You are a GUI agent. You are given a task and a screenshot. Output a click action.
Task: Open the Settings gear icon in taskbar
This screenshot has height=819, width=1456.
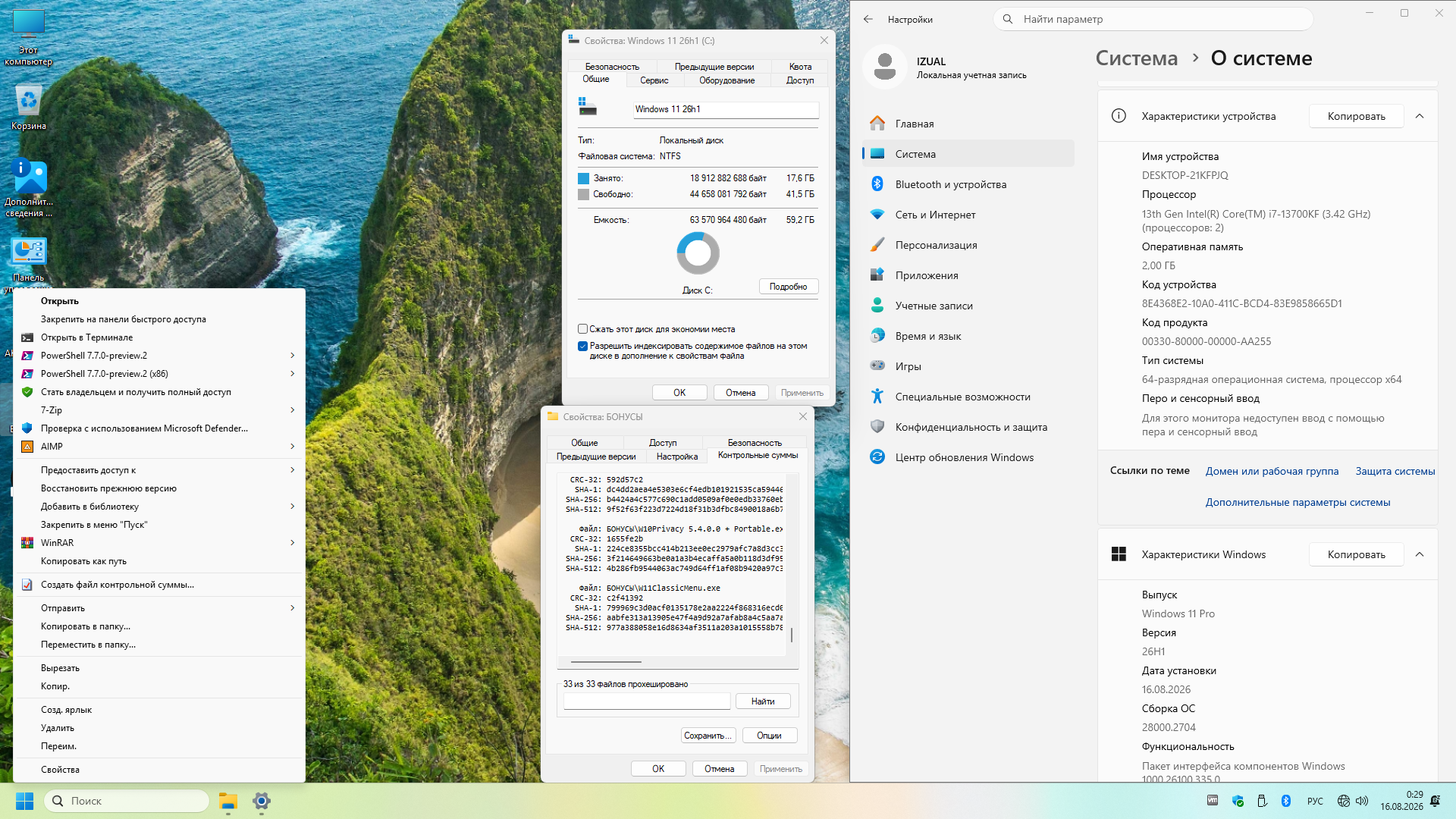pyautogui.click(x=262, y=801)
